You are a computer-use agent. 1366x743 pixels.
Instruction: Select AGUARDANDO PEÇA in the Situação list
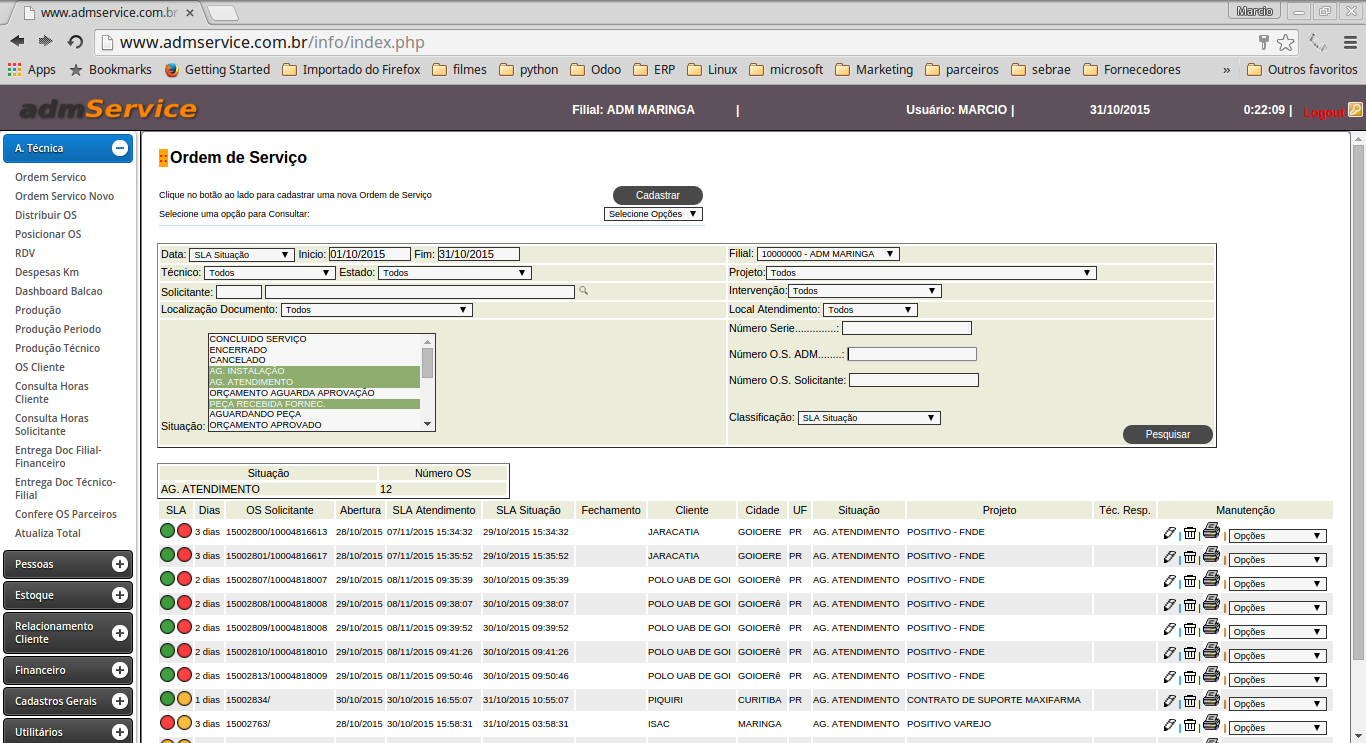coord(254,414)
